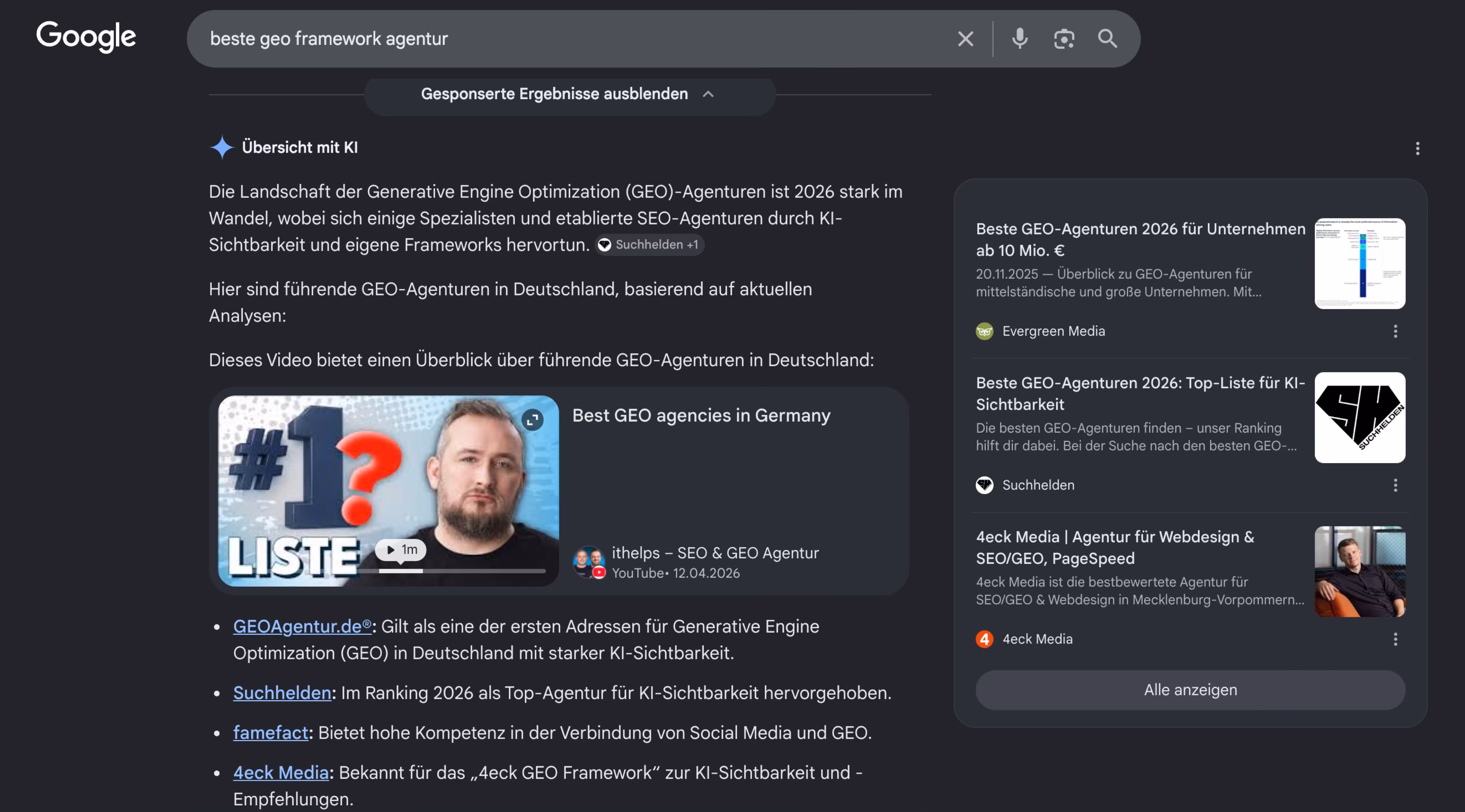This screenshot has height=812, width=1465.
Task: Collapse 'Gesponserte Ergebnisse ausblenden' section
Action: click(x=569, y=94)
